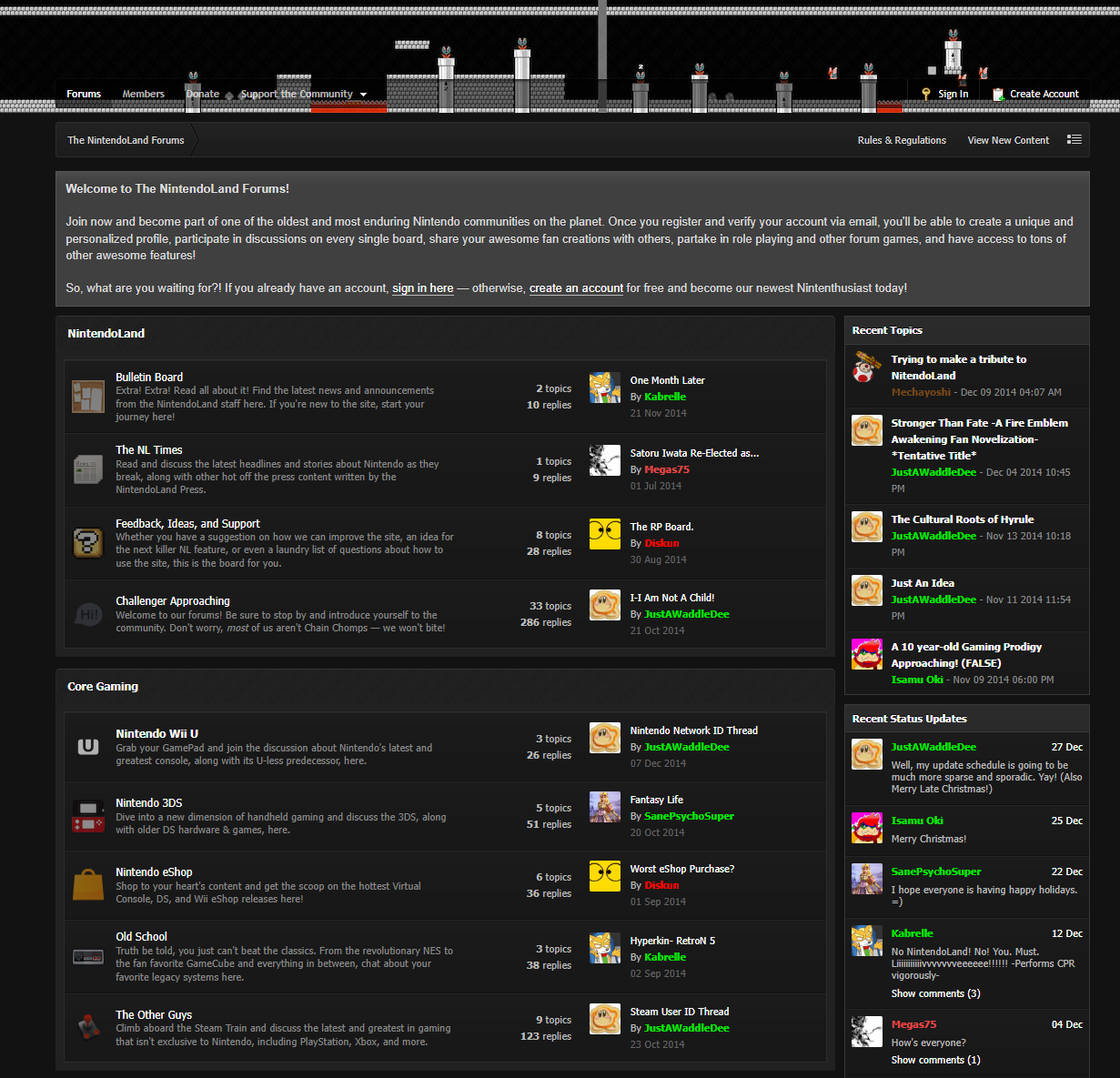Open the Nintendo Wii U forum
1120x1078 pixels.
[x=156, y=733]
